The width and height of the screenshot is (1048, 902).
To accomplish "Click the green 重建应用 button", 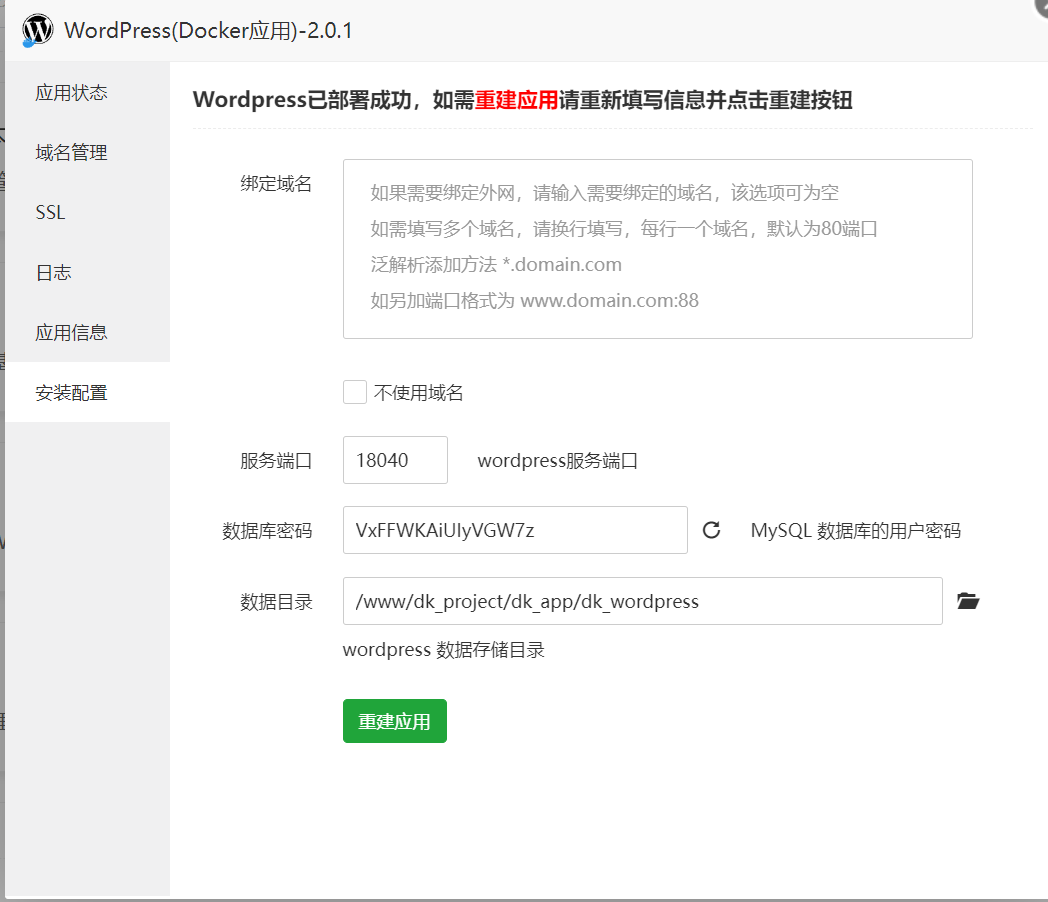I will click(395, 721).
